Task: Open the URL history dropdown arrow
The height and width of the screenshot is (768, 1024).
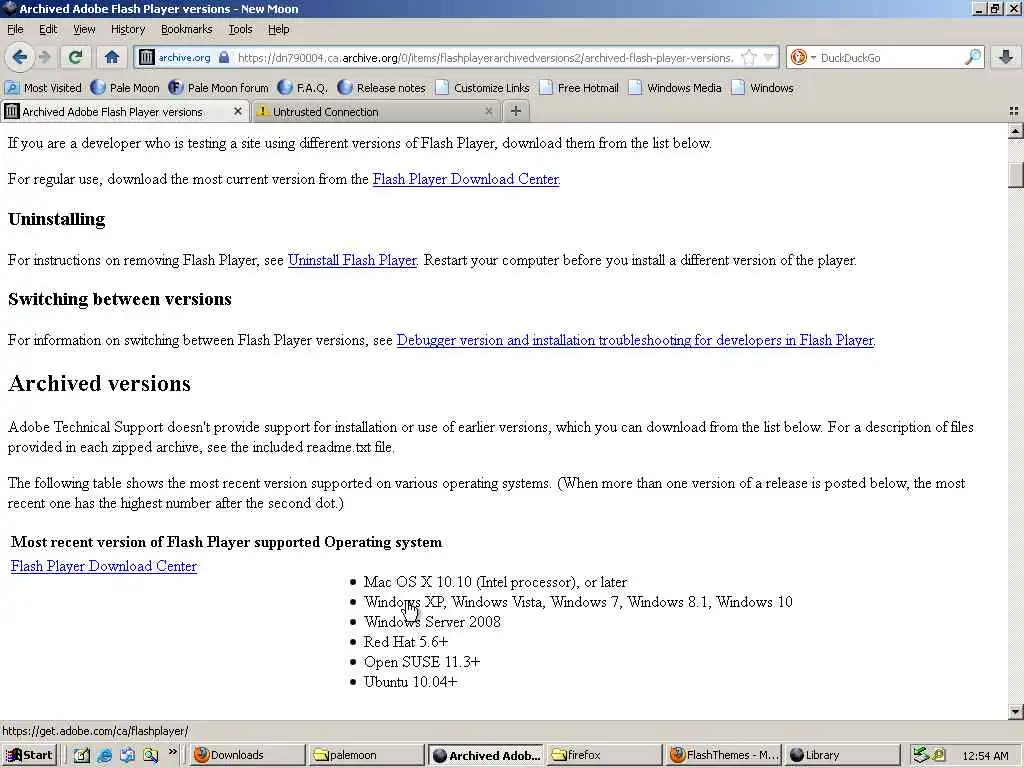Action: coord(769,57)
